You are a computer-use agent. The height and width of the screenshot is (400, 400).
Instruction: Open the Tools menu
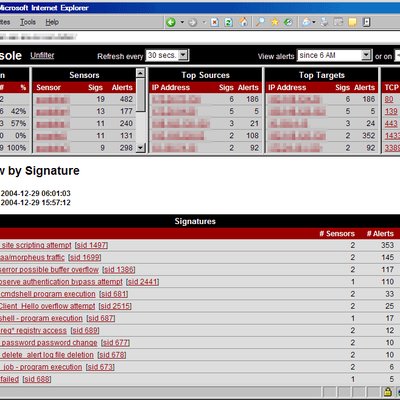pos(28,22)
